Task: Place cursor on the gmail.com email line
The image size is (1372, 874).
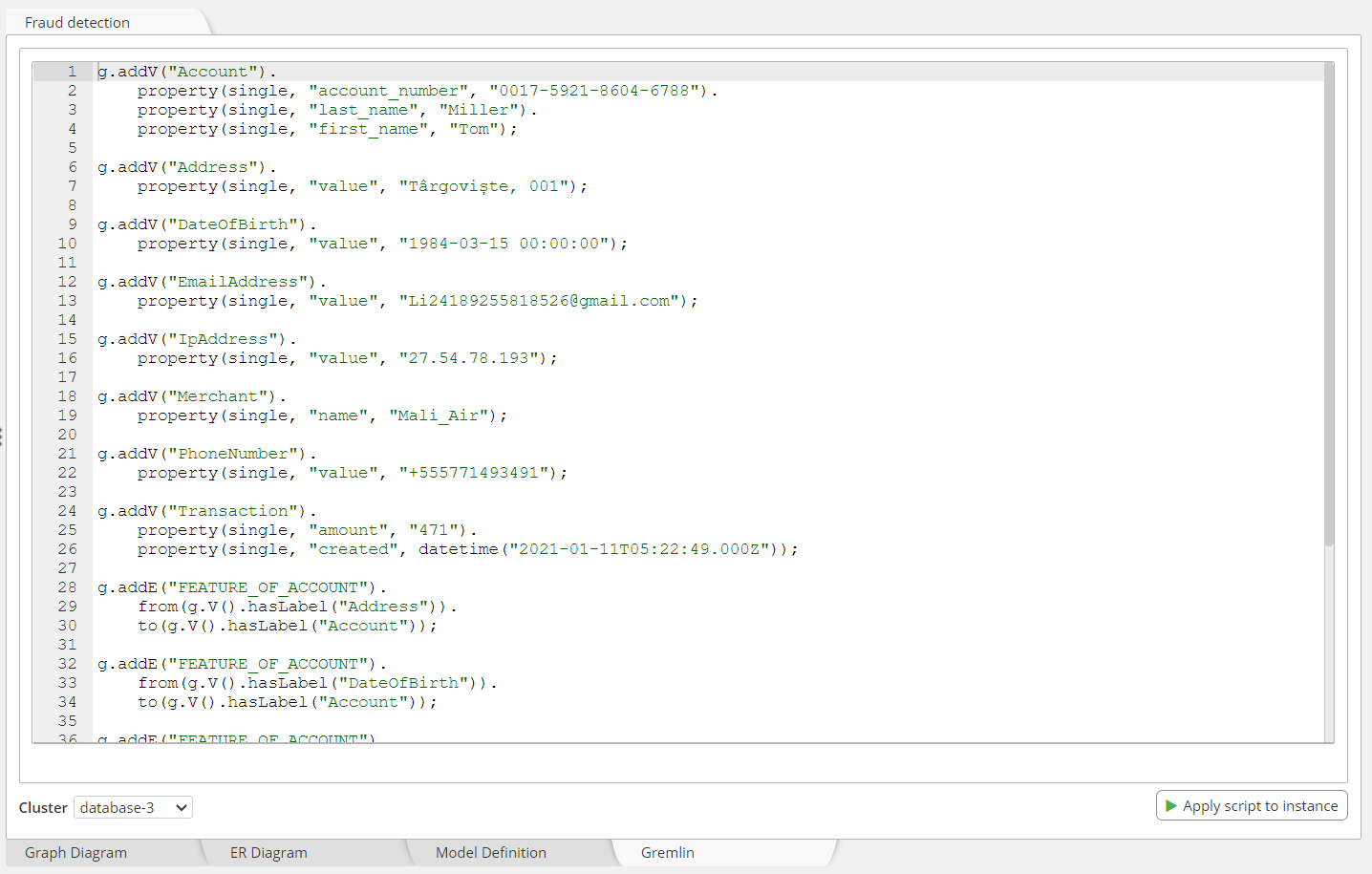Action: (417, 301)
